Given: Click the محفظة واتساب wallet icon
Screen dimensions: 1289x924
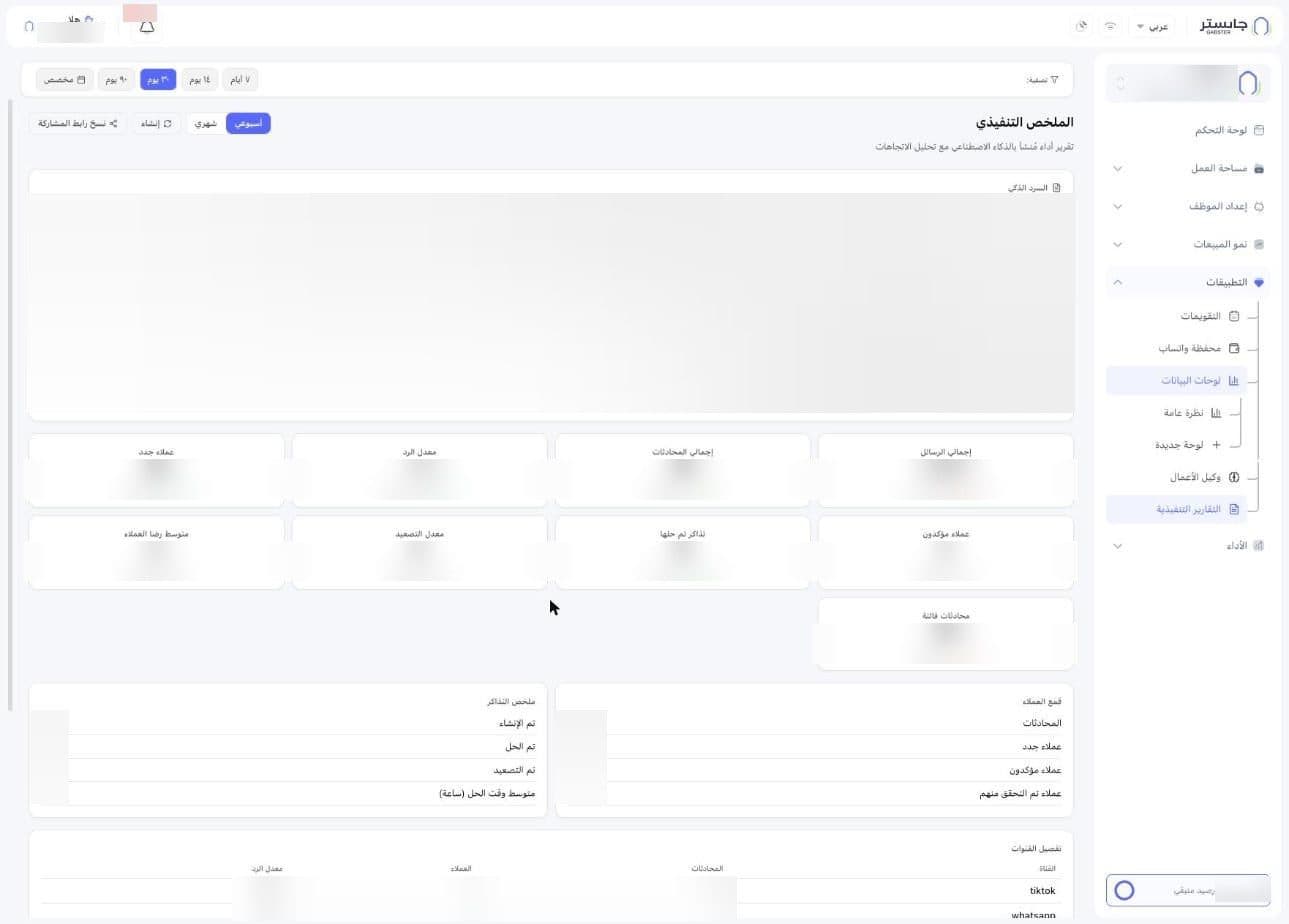Looking at the screenshot, I should coord(1234,348).
